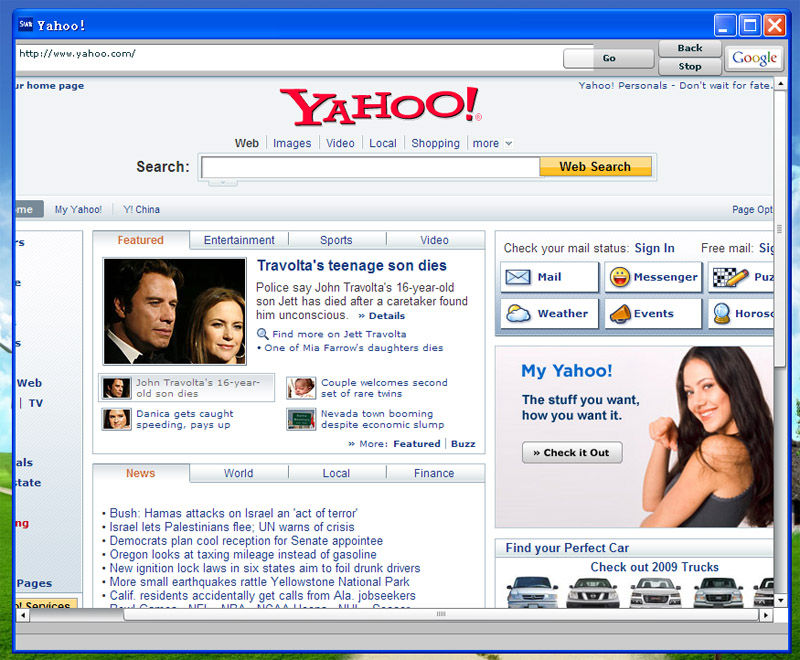Click magnifier icon beside Find more on Jett Travolta
The width and height of the screenshot is (800, 660).
click(x=262, y=334)
